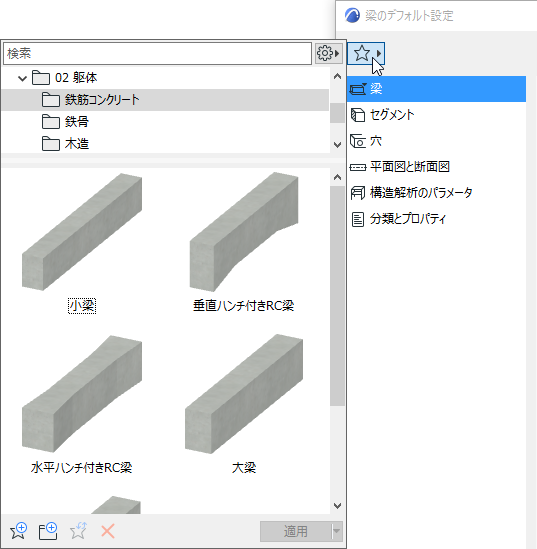Click folder tree scroll up arrow

pos(337,77)
